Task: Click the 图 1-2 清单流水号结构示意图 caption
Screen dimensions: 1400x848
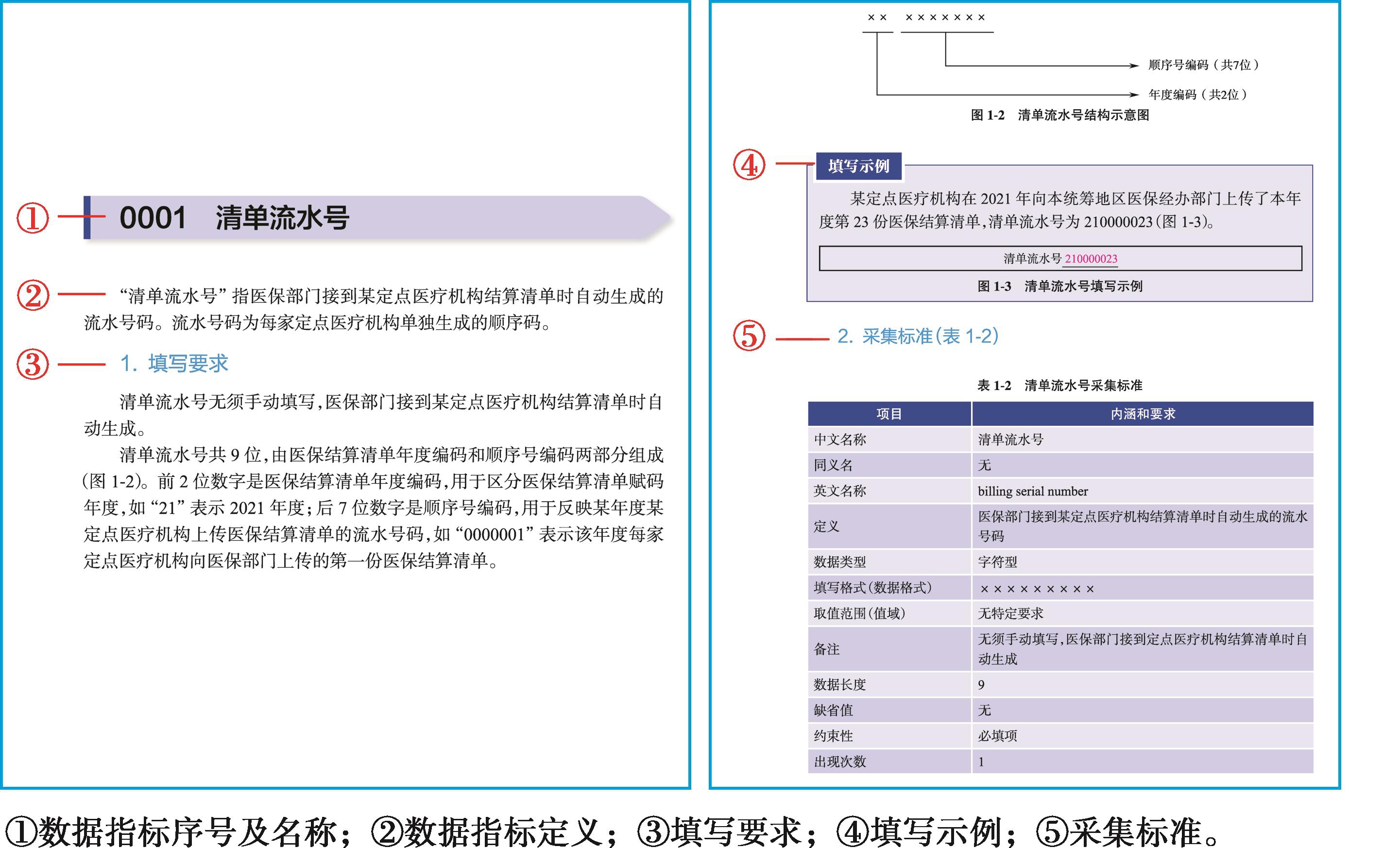Action: [1059, 115]
